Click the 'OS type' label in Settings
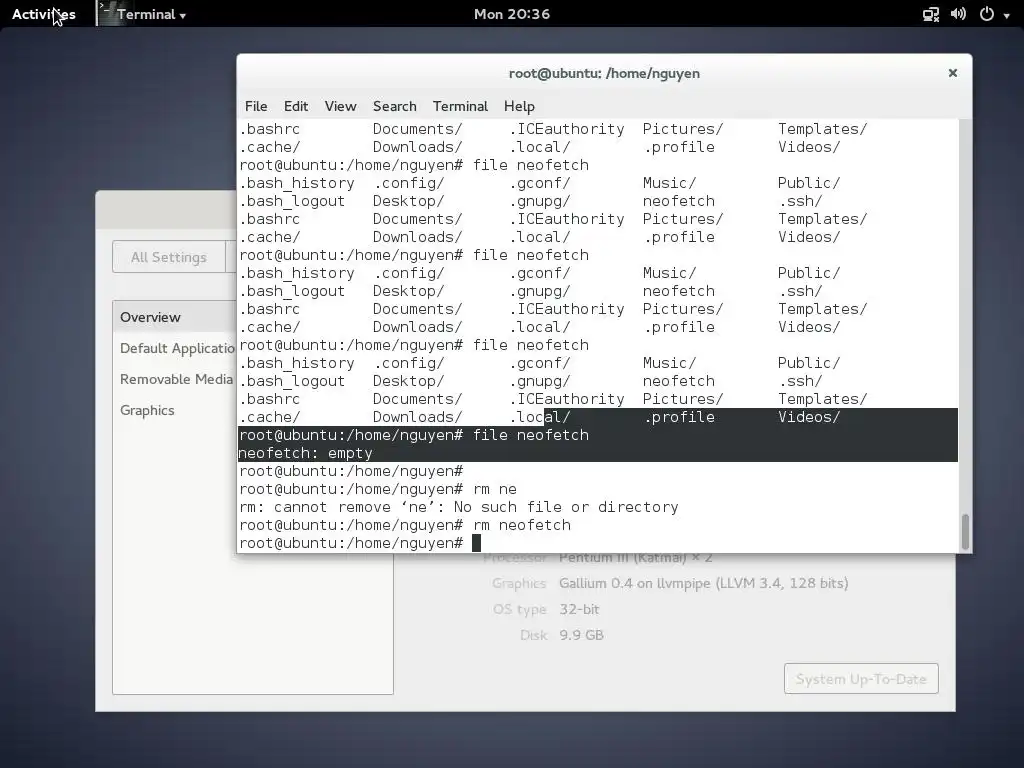1024x768 pixels. pyautogui.click(x=519, y=609)
